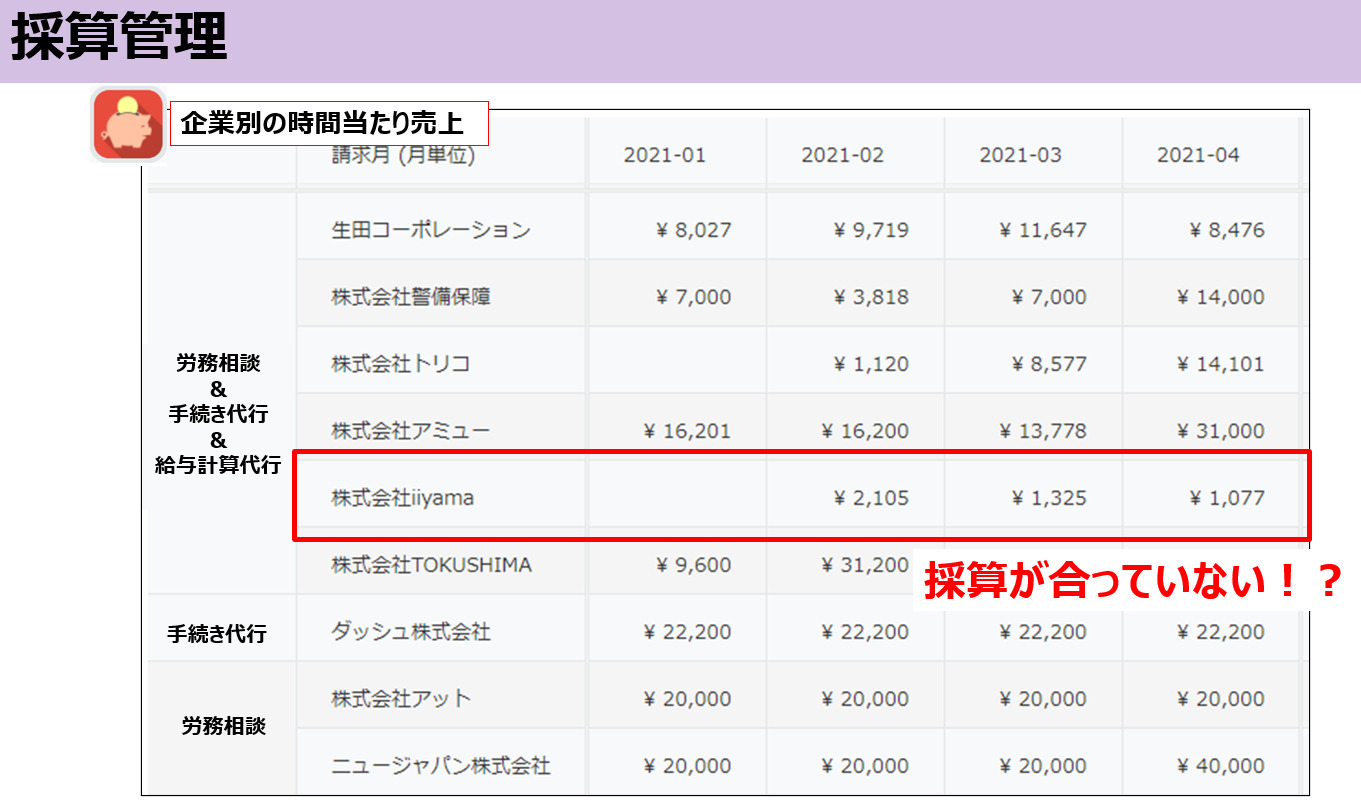Click the ¥ 2,105 cell

(x=871, y=498)
